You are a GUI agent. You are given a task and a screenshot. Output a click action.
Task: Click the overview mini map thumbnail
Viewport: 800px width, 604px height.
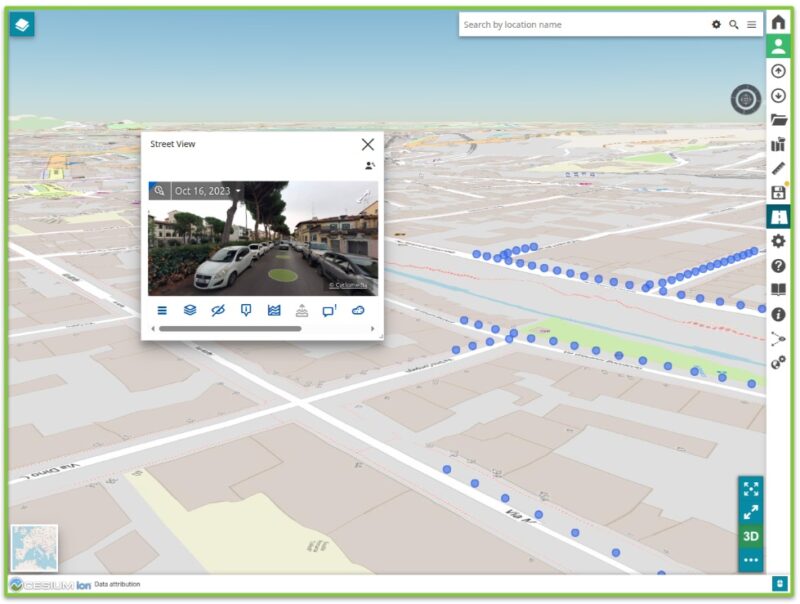pyautogui.click(x=34, y=548)
